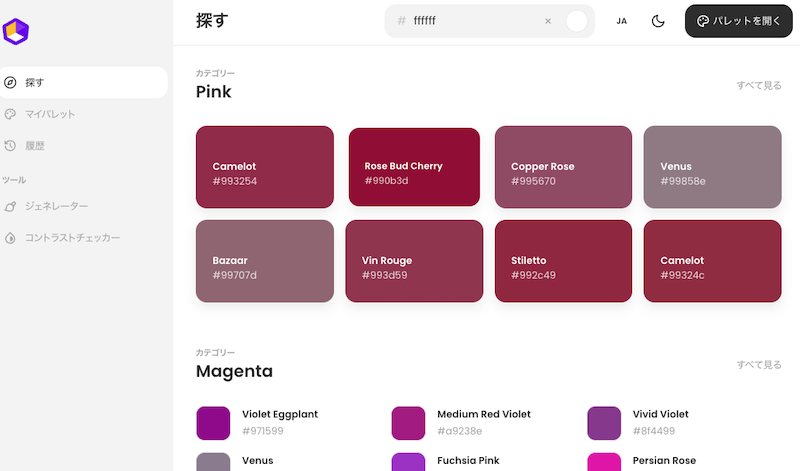Select the マイパレット menu item
Image resolution: width=800 pixels, height=471 pixels.
coord(50,114)
